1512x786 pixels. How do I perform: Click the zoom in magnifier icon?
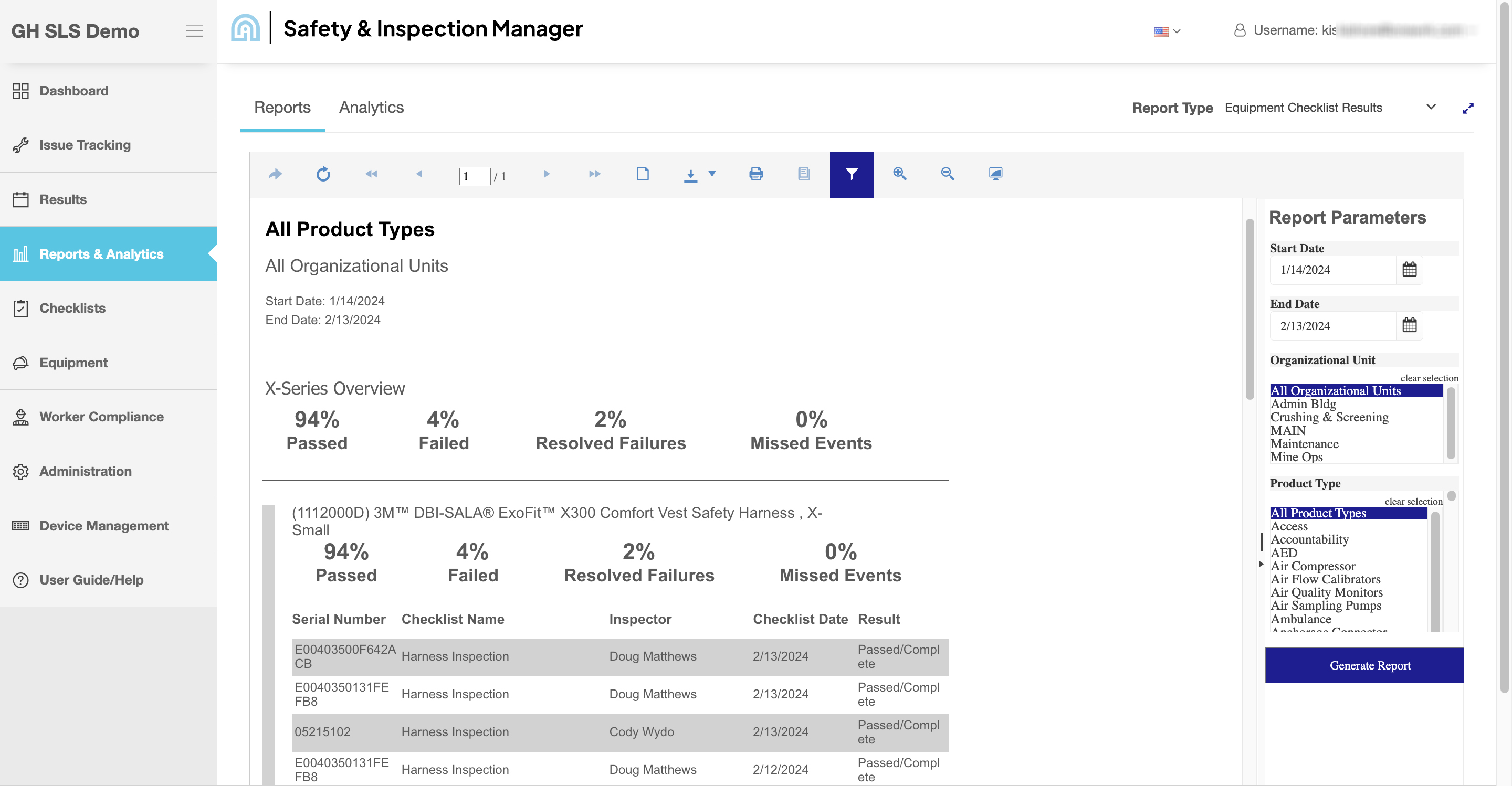point(899,174)
